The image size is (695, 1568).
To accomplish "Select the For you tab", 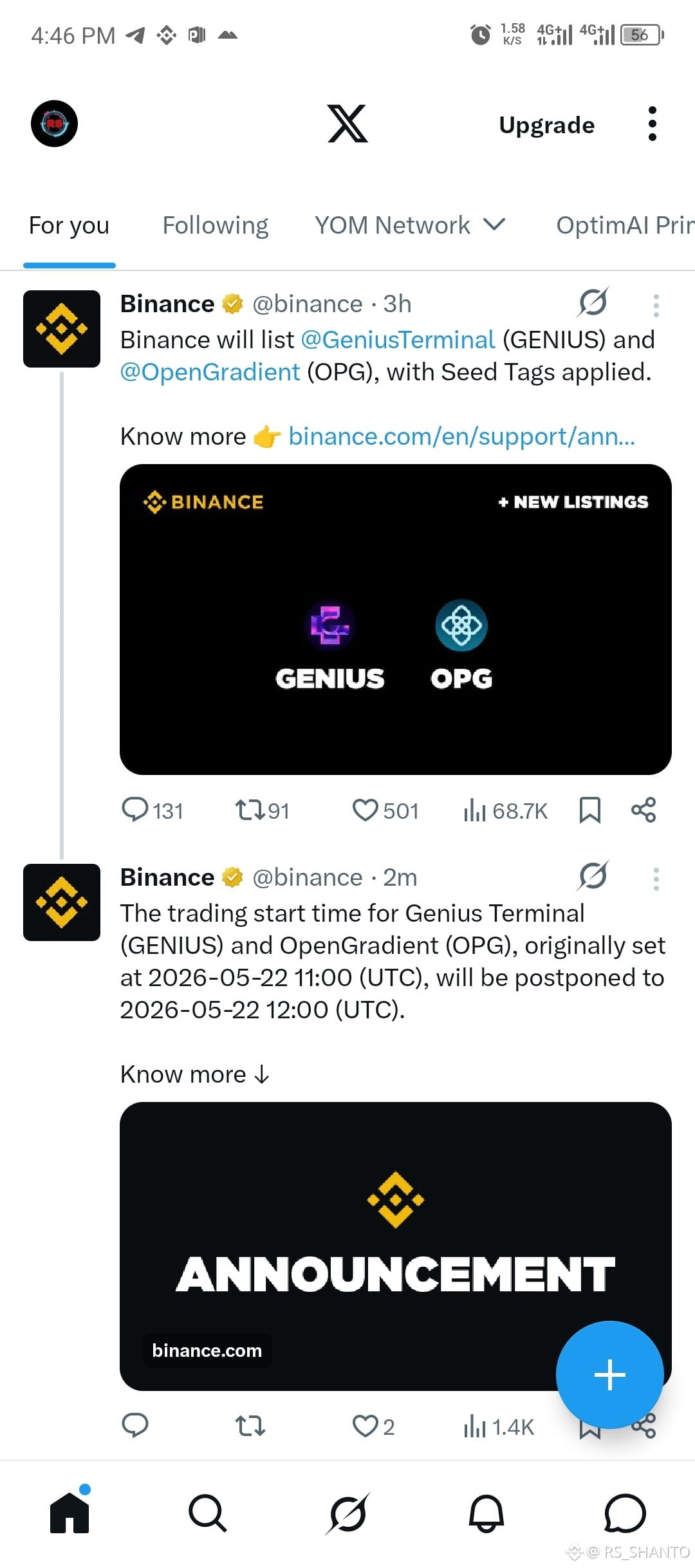I will pyautogui.click(x=69, y=225).
